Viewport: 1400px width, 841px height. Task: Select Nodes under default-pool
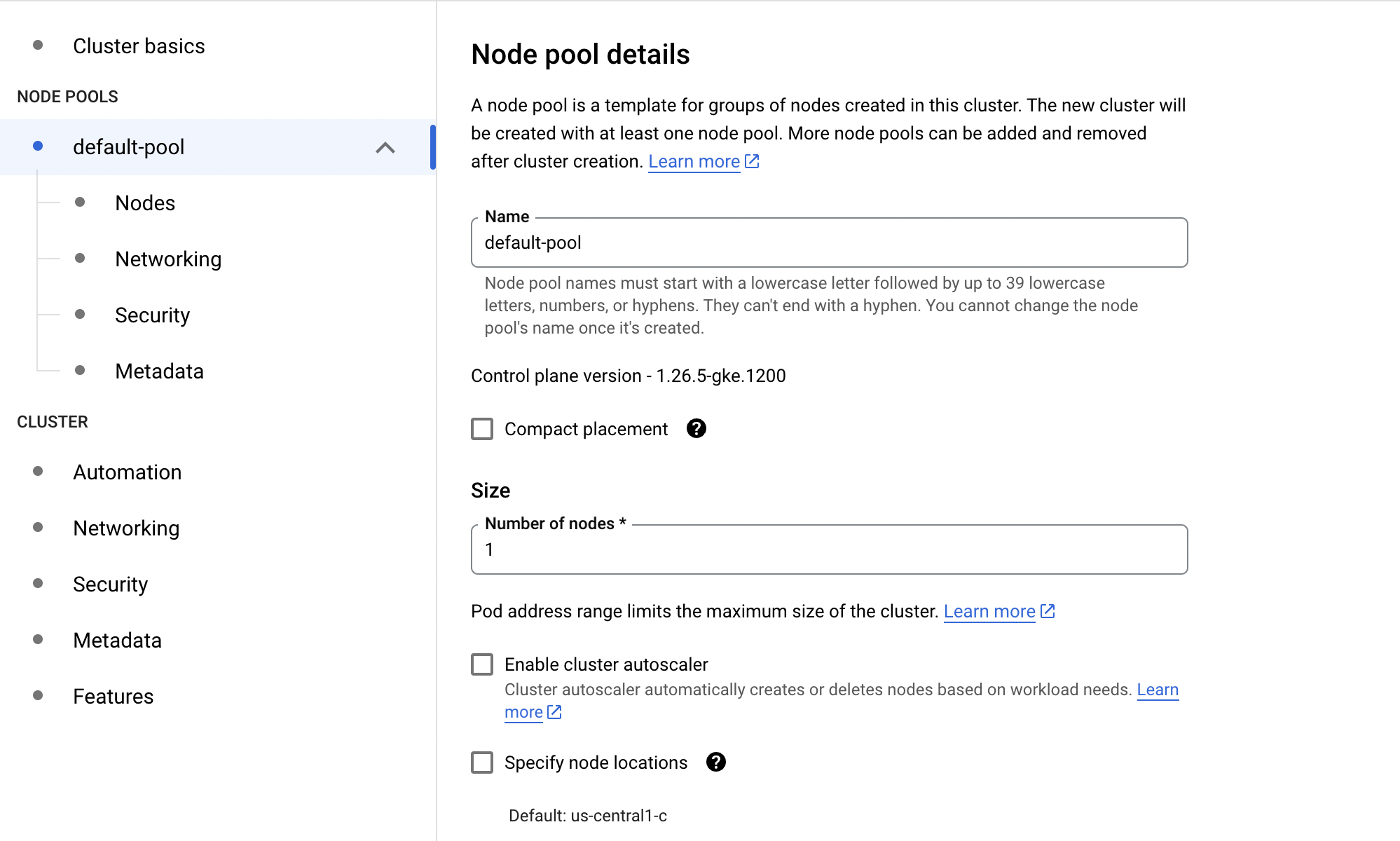pos(145,203)
